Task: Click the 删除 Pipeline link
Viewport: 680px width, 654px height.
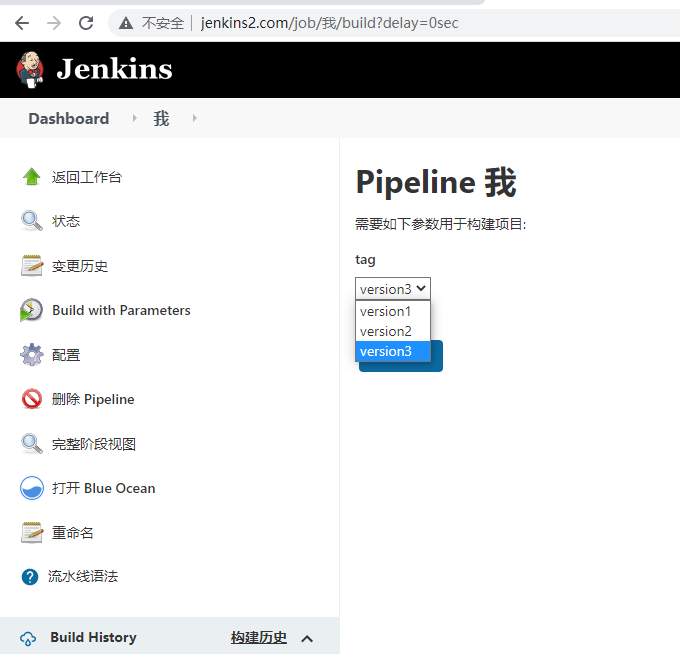Action: pos(93,399)
